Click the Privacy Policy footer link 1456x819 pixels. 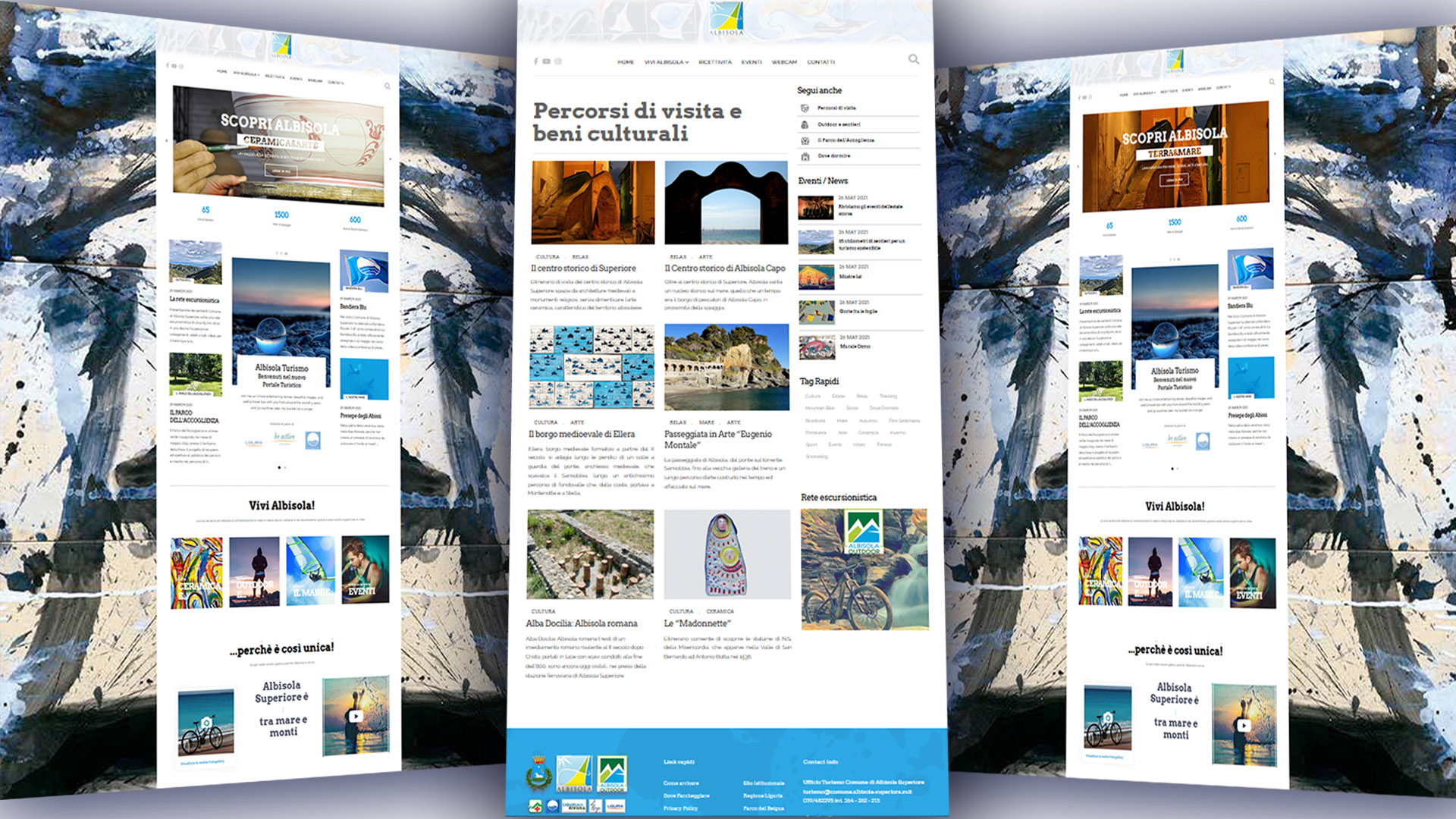(x=680, y=808)
